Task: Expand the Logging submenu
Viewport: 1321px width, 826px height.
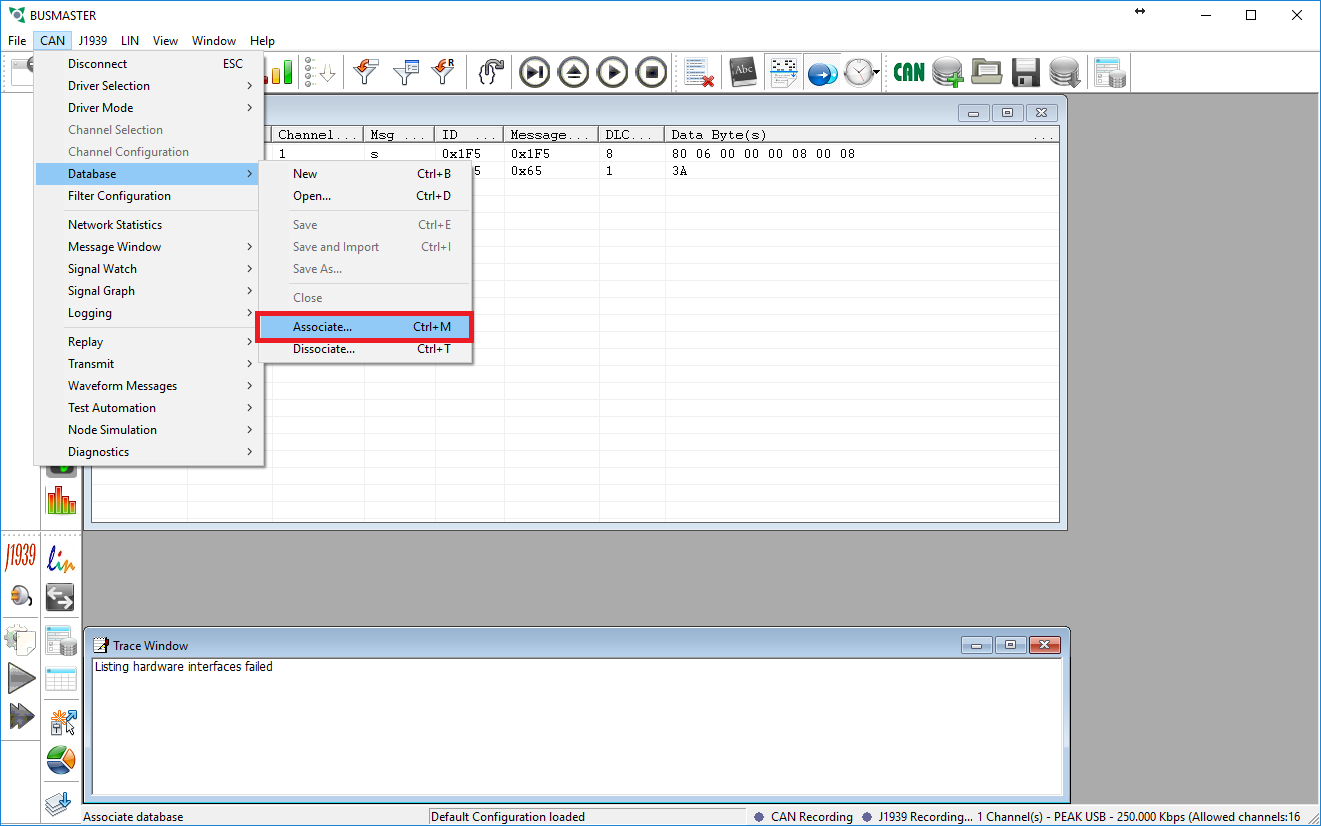Action: tap(149, 313)
